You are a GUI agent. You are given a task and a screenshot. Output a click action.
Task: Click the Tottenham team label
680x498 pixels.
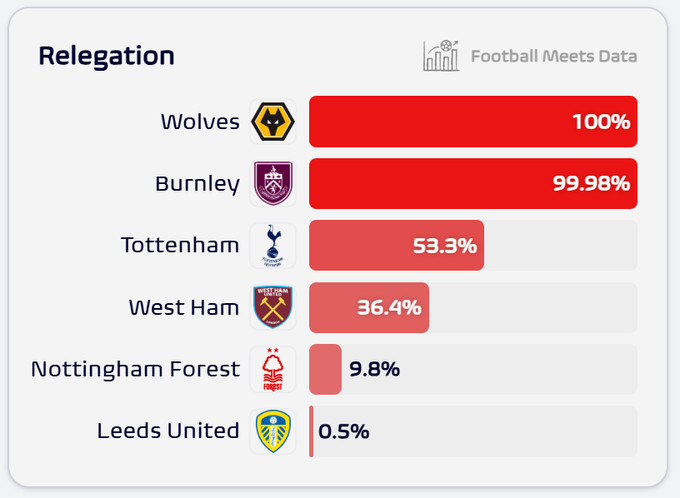pos(180,246)
